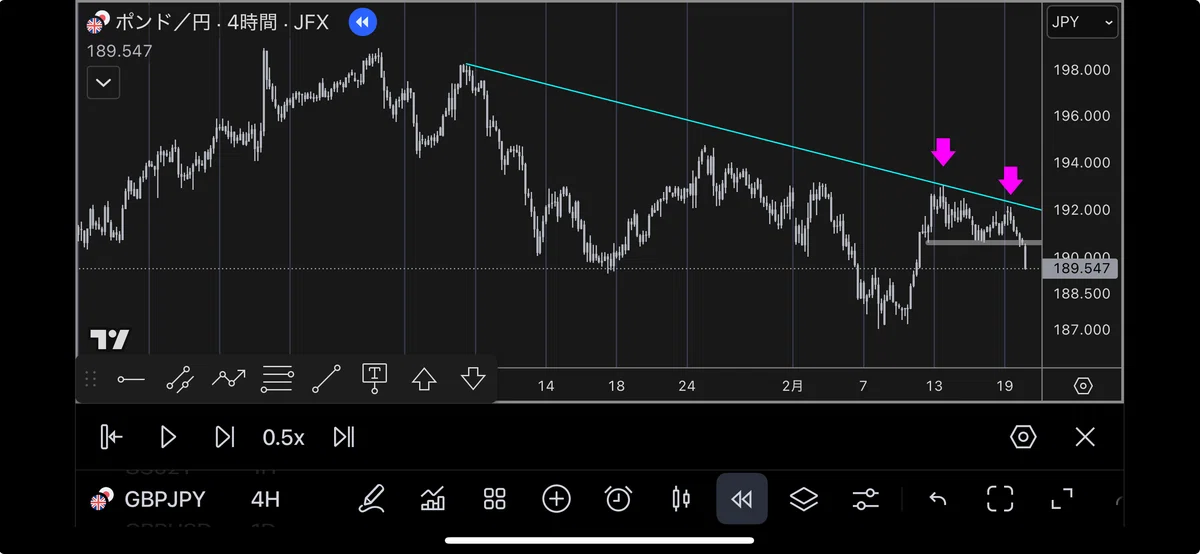Select the text annotation tool

point(375,379)
